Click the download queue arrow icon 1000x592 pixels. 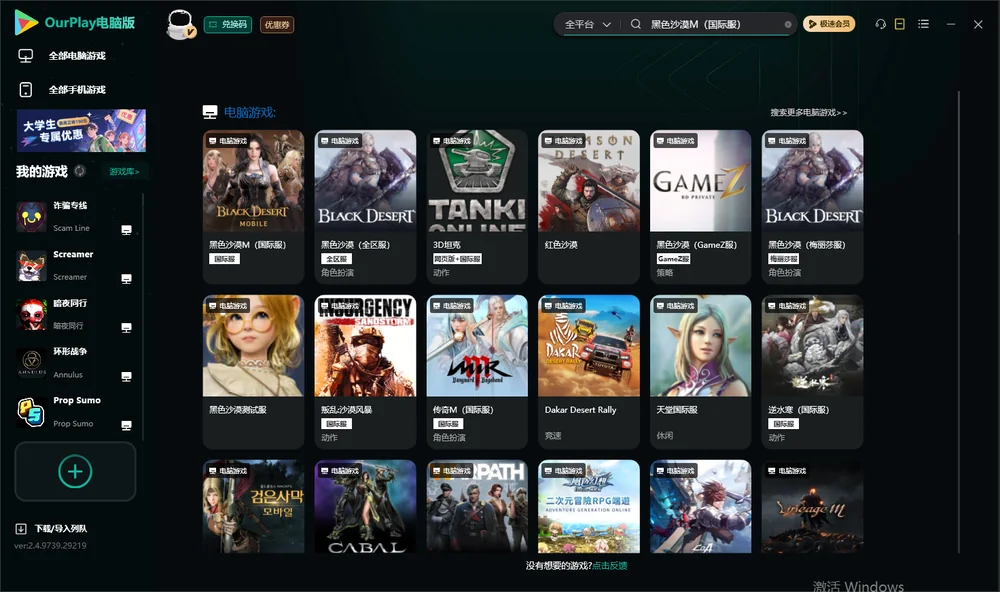20,529
